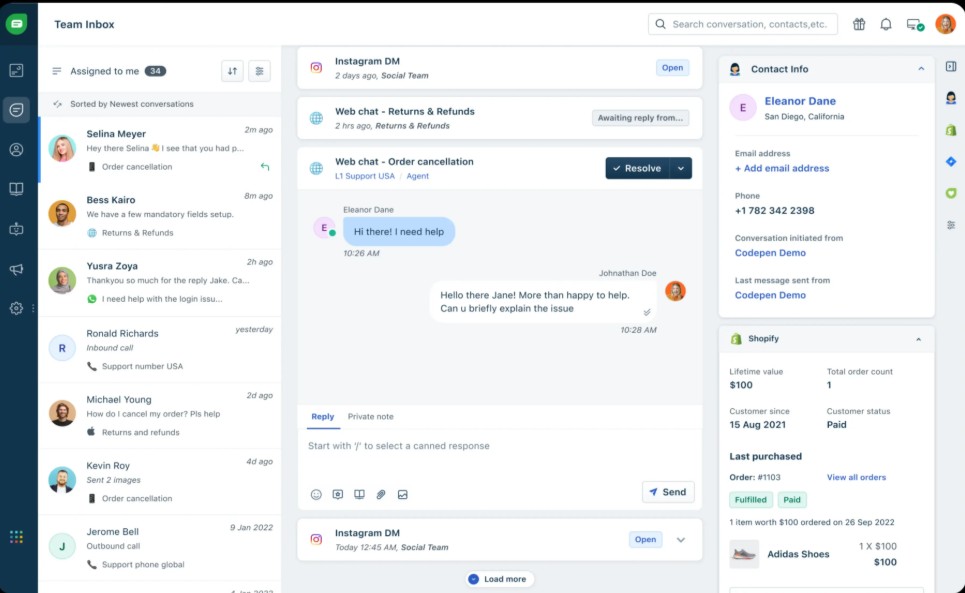Collapse the Shopify panel
Viewport: 965px width, 593px height.
(918, 339)
